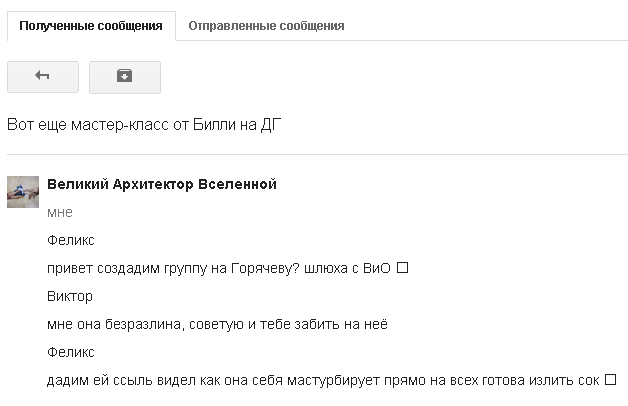
Task: Click sender name "Великий Архитектор Вселенной"
Action: (x=162, y=185)
